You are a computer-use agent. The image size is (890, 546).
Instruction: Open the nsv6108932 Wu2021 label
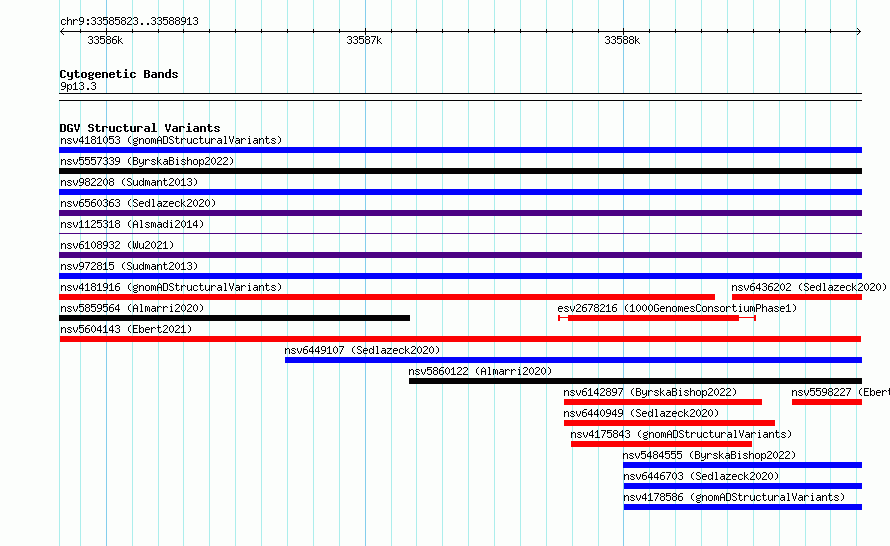(x=117, y=245)
